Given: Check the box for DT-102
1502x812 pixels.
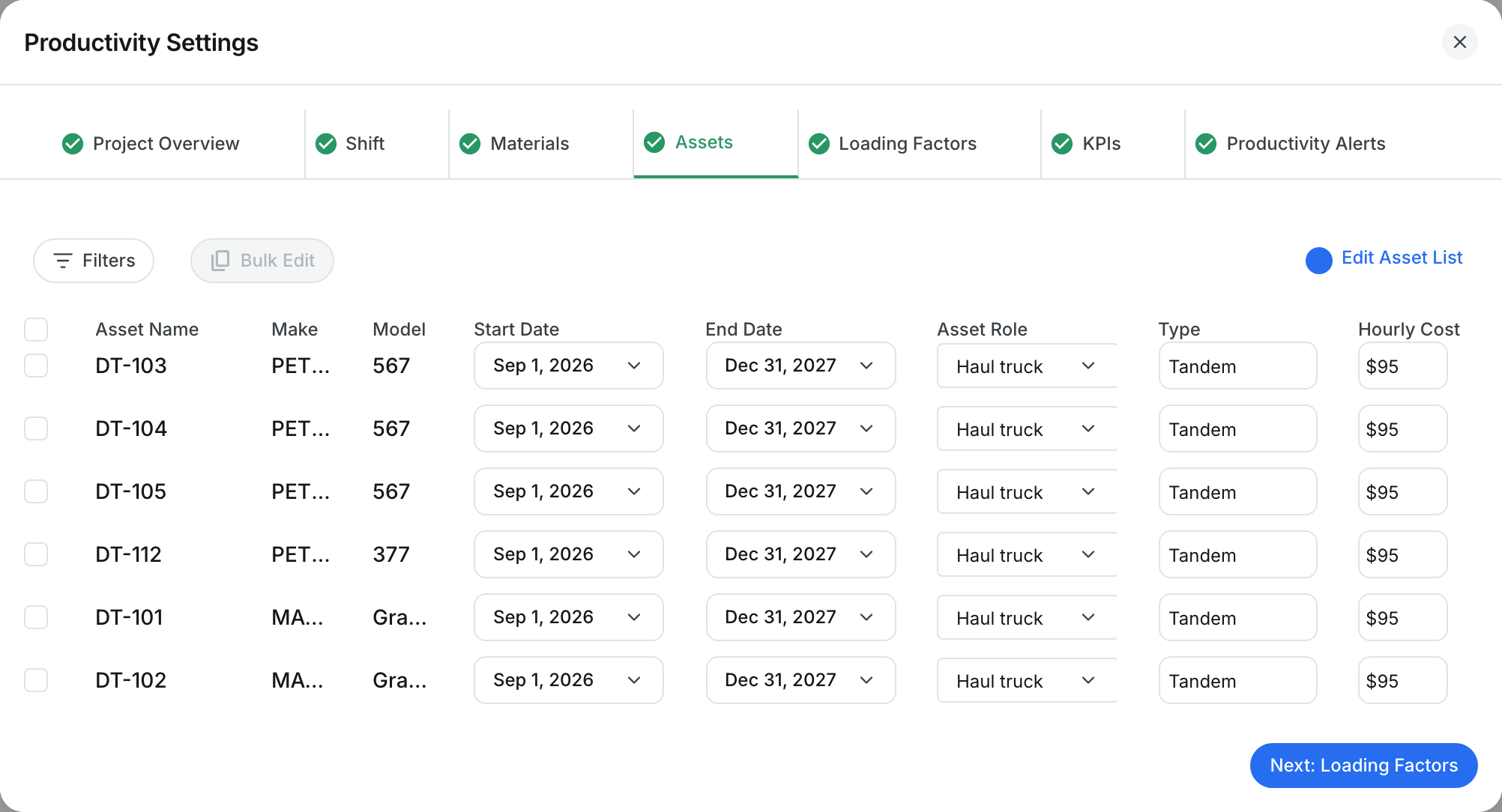Looking at the screenshot, I should [x=36, y=680].
